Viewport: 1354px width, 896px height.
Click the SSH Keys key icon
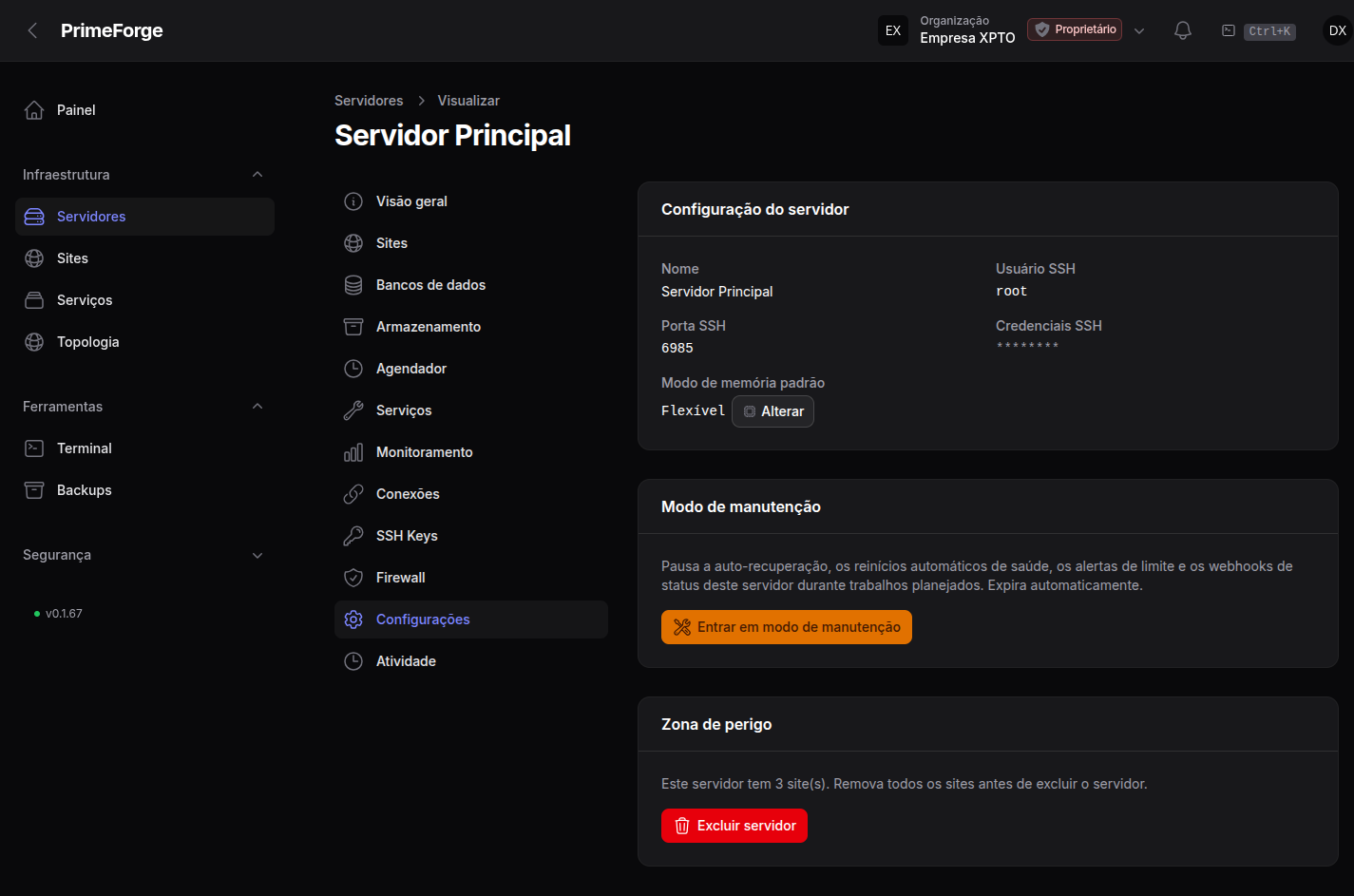353,536
